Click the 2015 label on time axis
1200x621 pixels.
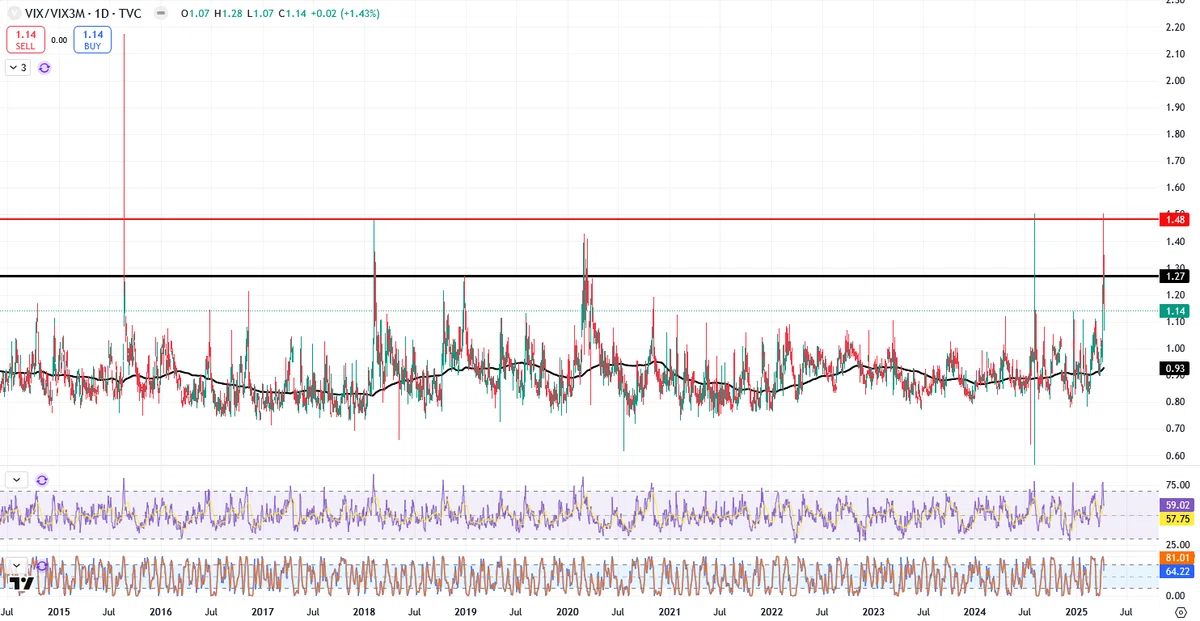pos(59,611)
